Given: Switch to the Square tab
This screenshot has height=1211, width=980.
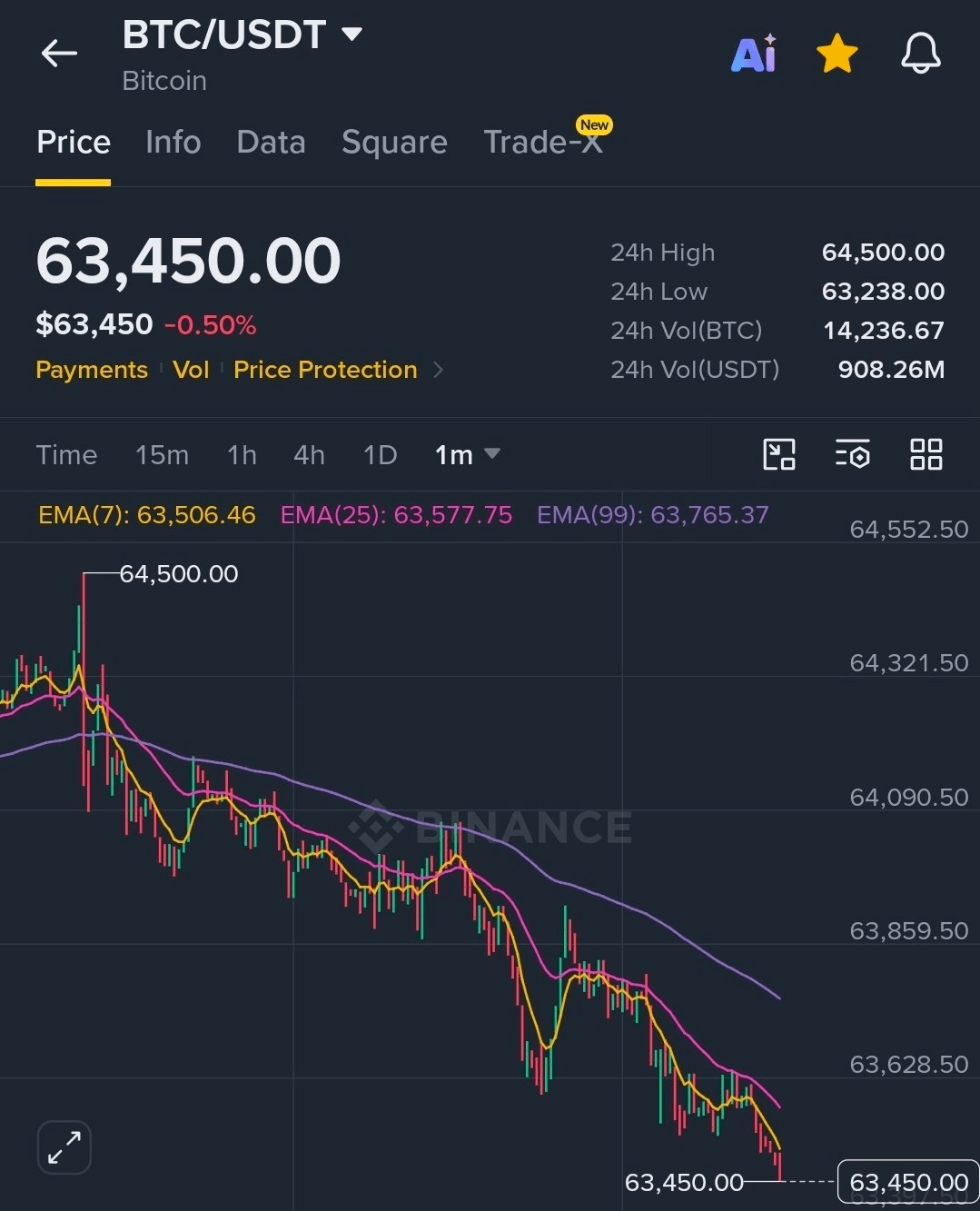Looking at the screenshot, I should pos(394,143).
